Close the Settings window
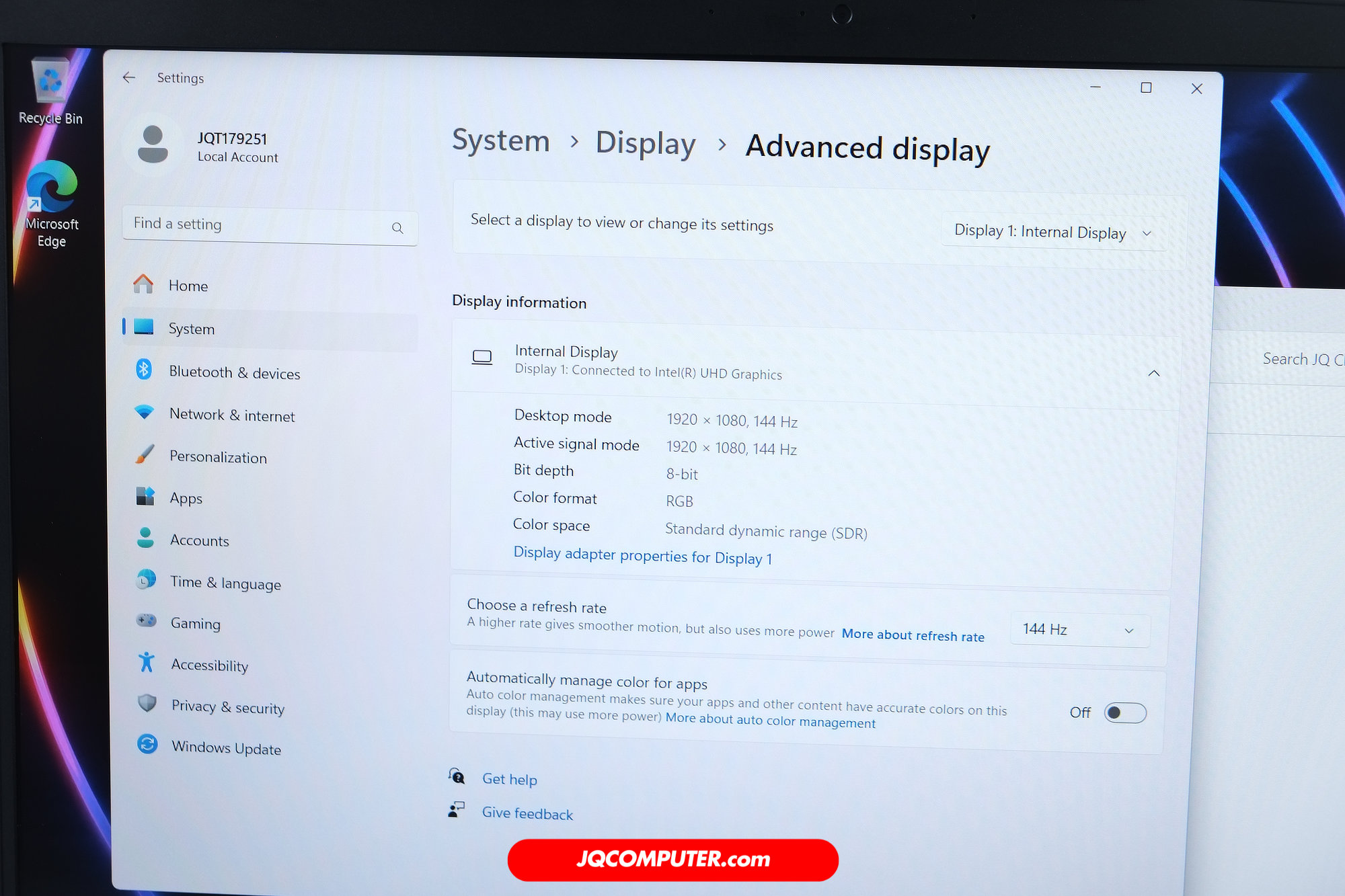Screen dimensions: 1345x896 pos(1196,89)
